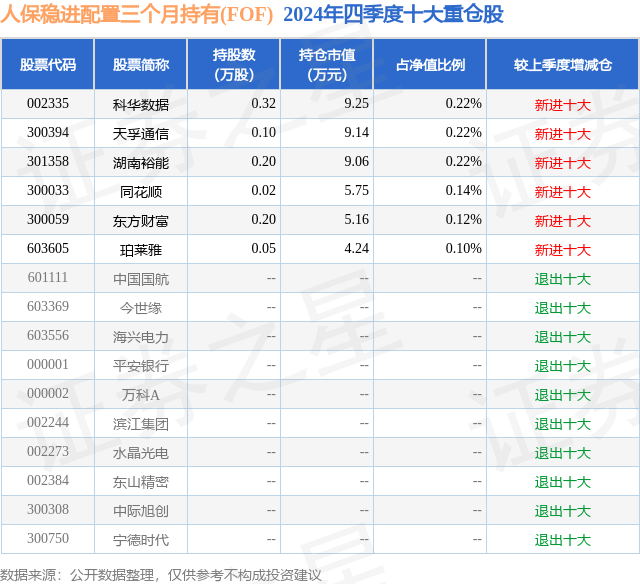Select stock code 002384
Screen dimensions: 640x584
[x=48, y=480]
